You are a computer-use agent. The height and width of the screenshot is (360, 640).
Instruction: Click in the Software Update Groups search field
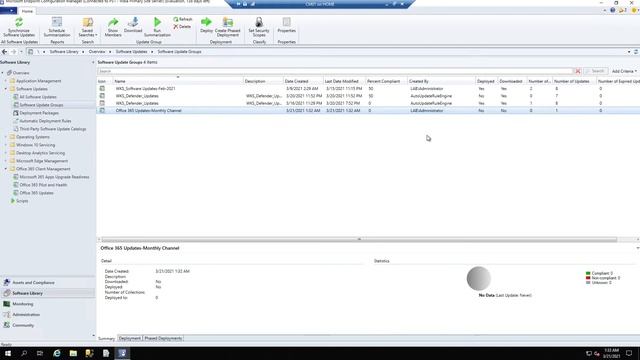[x=335, y=71]
